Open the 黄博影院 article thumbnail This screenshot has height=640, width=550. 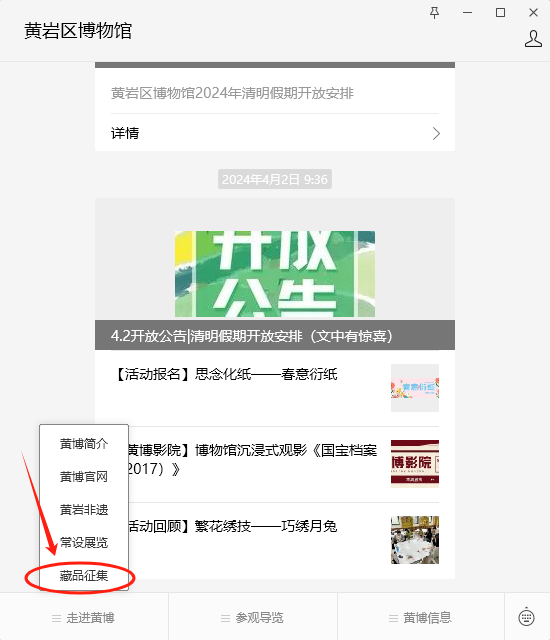click(x=415, y=464)
